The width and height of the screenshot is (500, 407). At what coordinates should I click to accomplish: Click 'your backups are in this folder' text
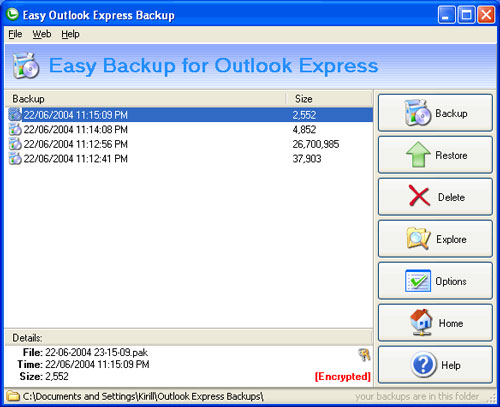point(417,396)
